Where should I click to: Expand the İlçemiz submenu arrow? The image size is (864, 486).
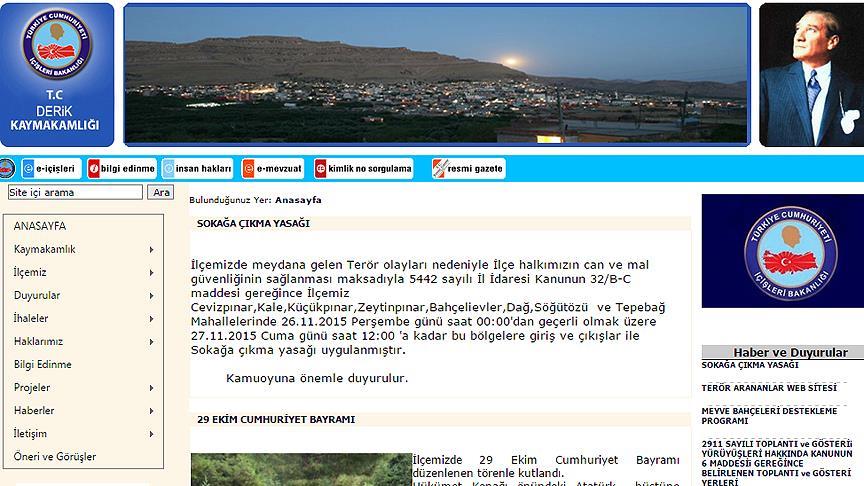coord(151,273)
